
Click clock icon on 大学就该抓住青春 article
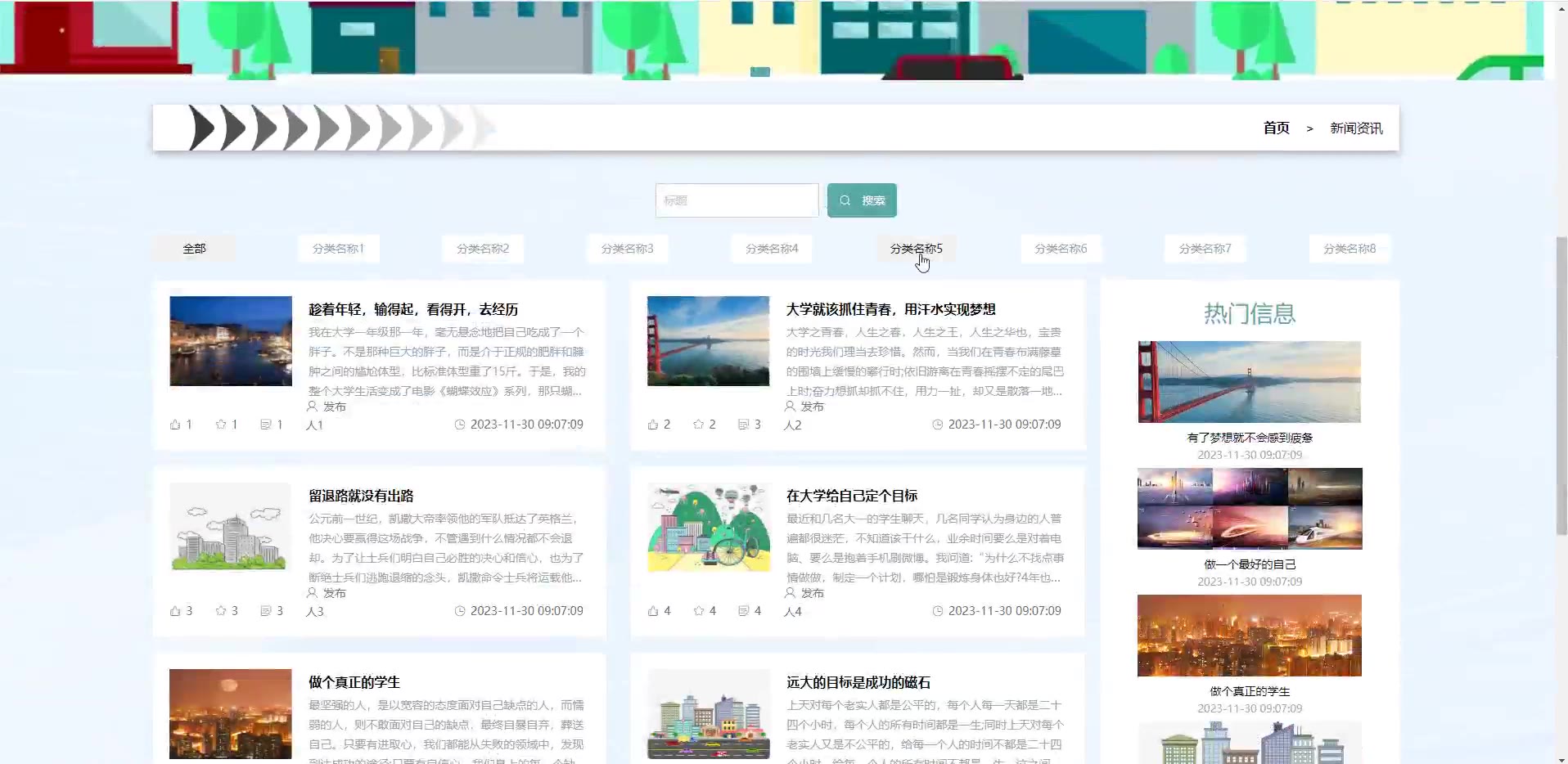point(938,425)
